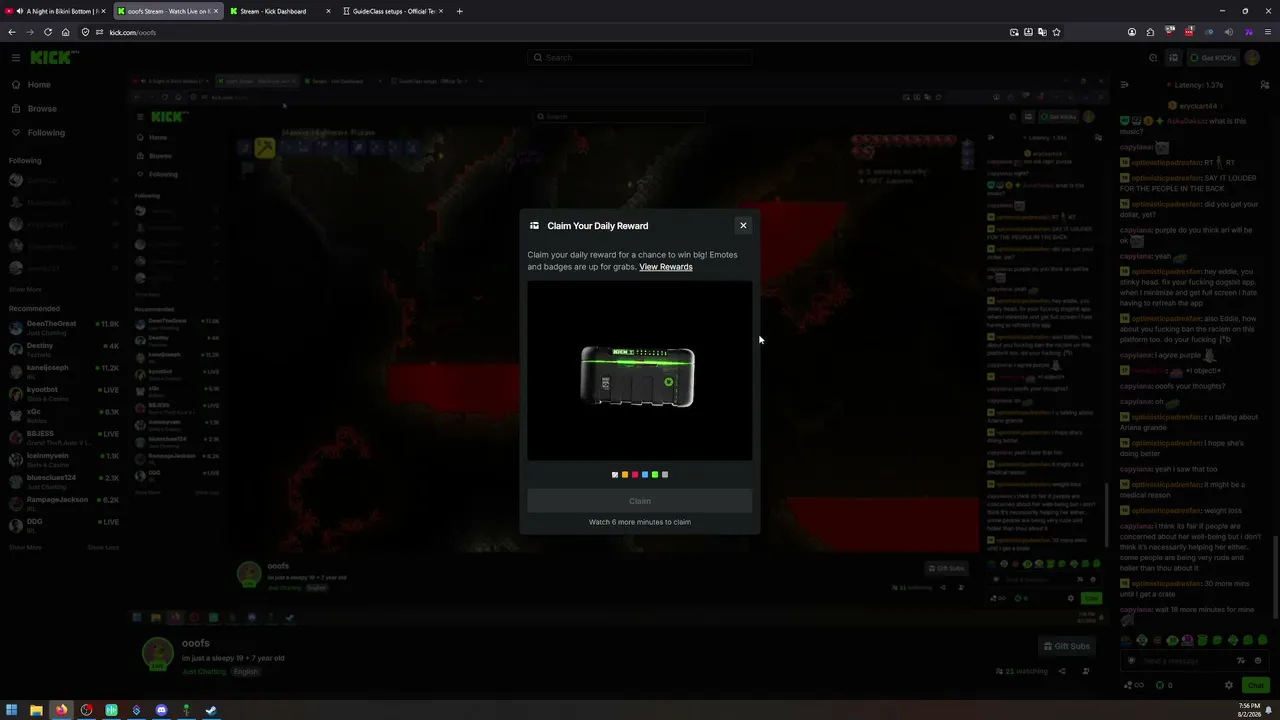Open Following in the Kick sidebar
Screen dimensions: 1280x720
tap(46, 132)
